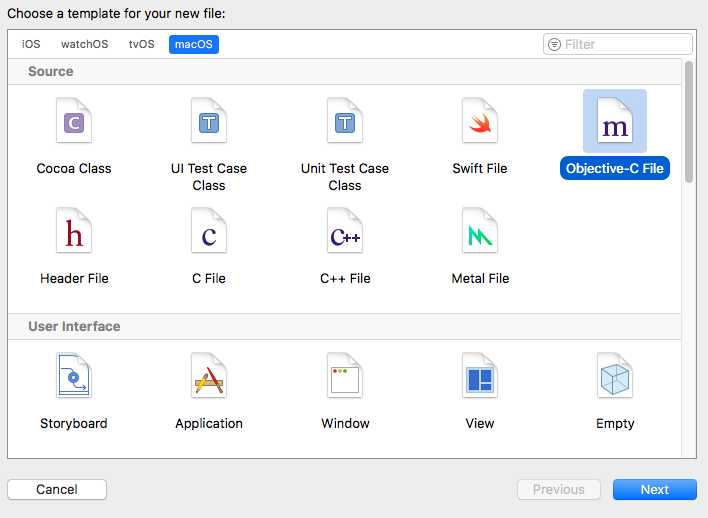Choose the Storyboard template icon
The image size is (708, 518).
click(74, 375)
